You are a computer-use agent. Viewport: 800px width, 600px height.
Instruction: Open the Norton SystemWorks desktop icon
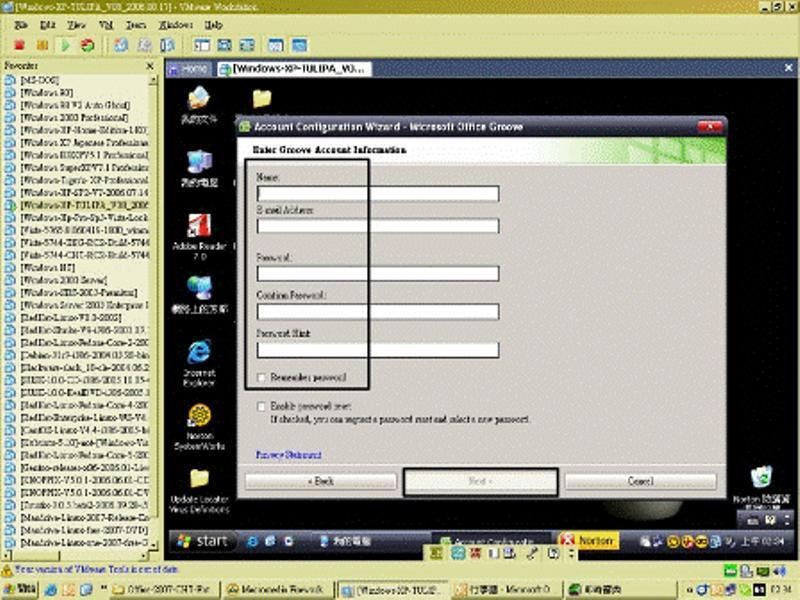[x=199, y=427]
